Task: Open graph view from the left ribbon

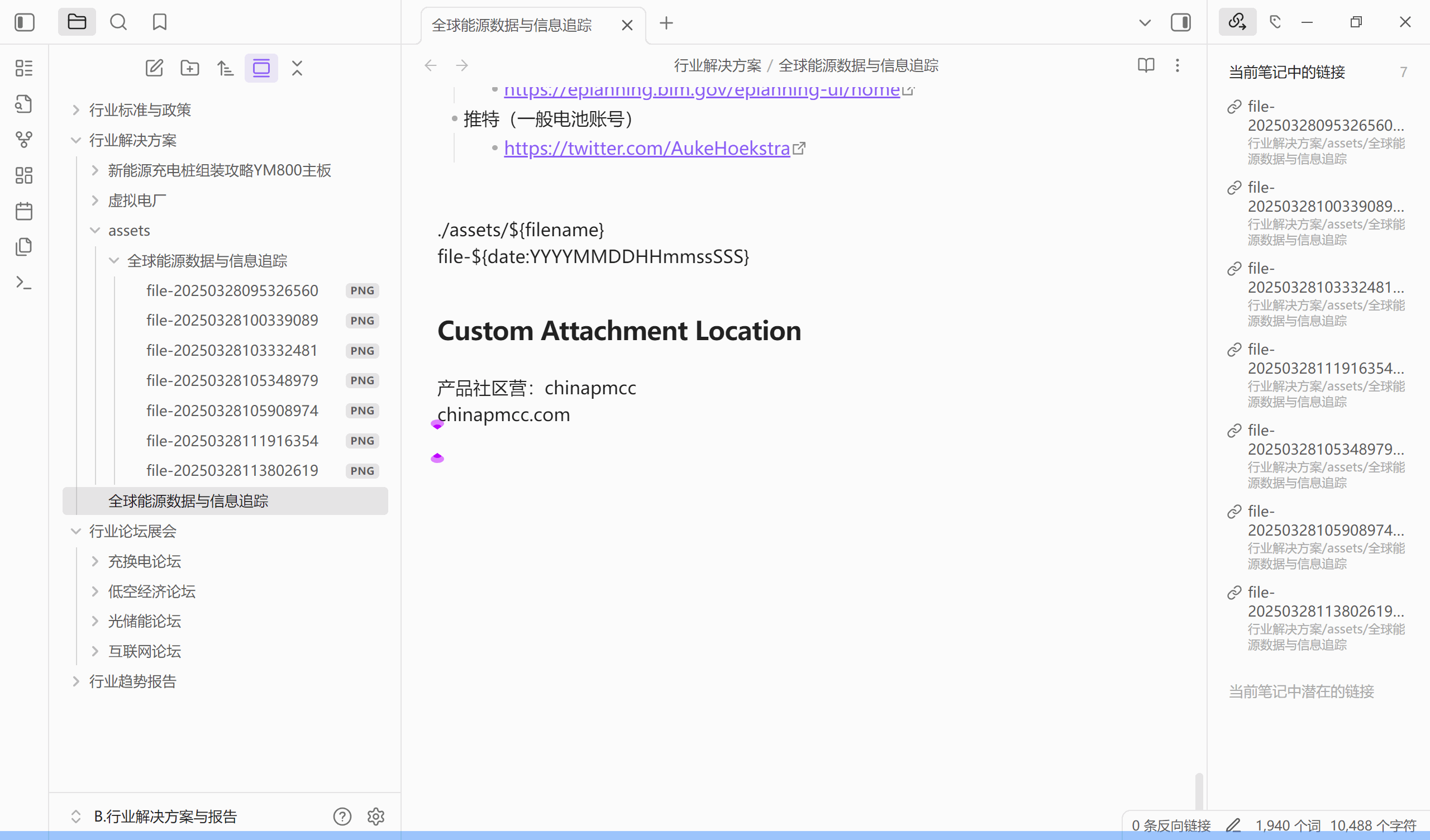Action: (x=24, y=139)
